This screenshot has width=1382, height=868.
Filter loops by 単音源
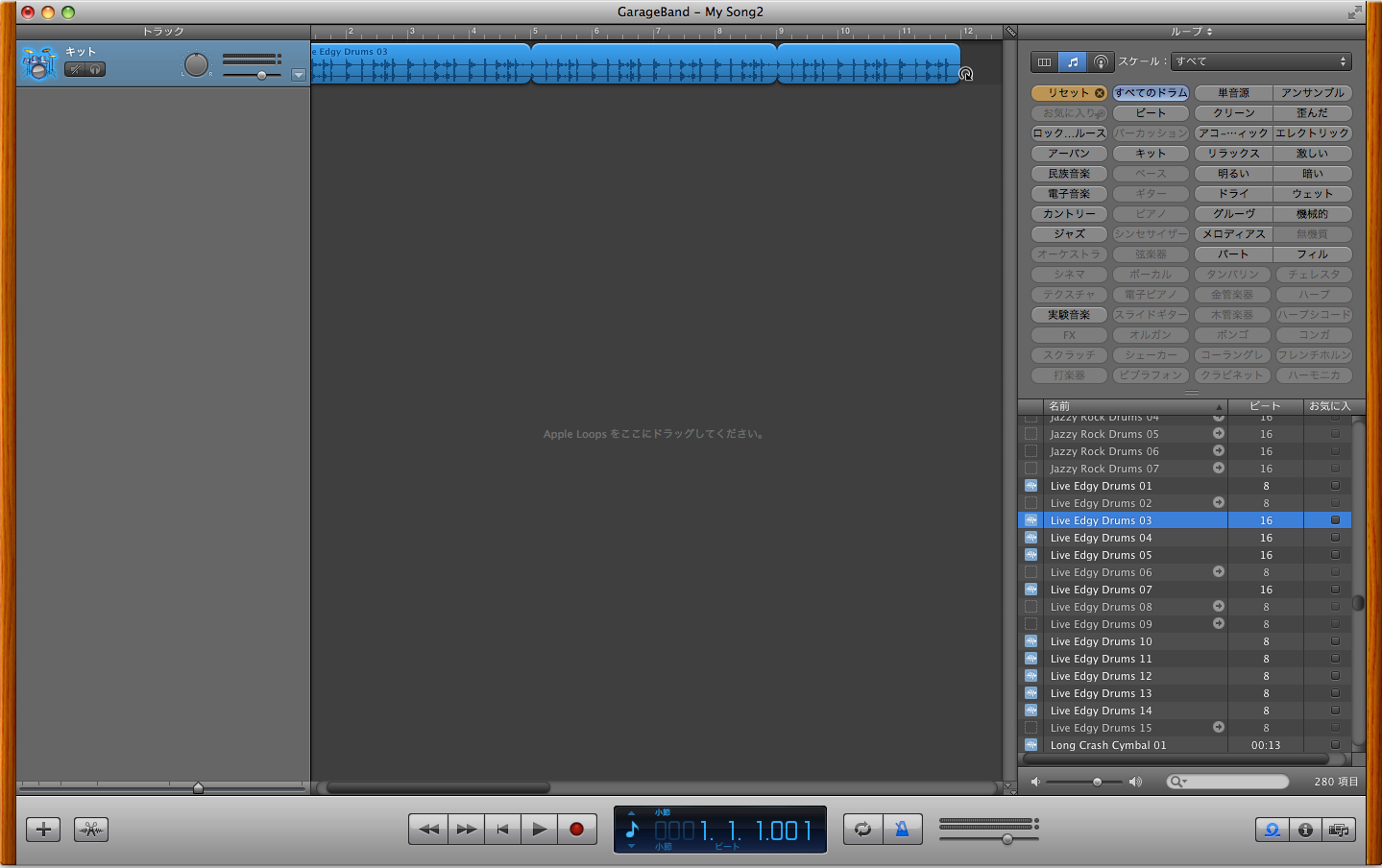[1233, 93]
